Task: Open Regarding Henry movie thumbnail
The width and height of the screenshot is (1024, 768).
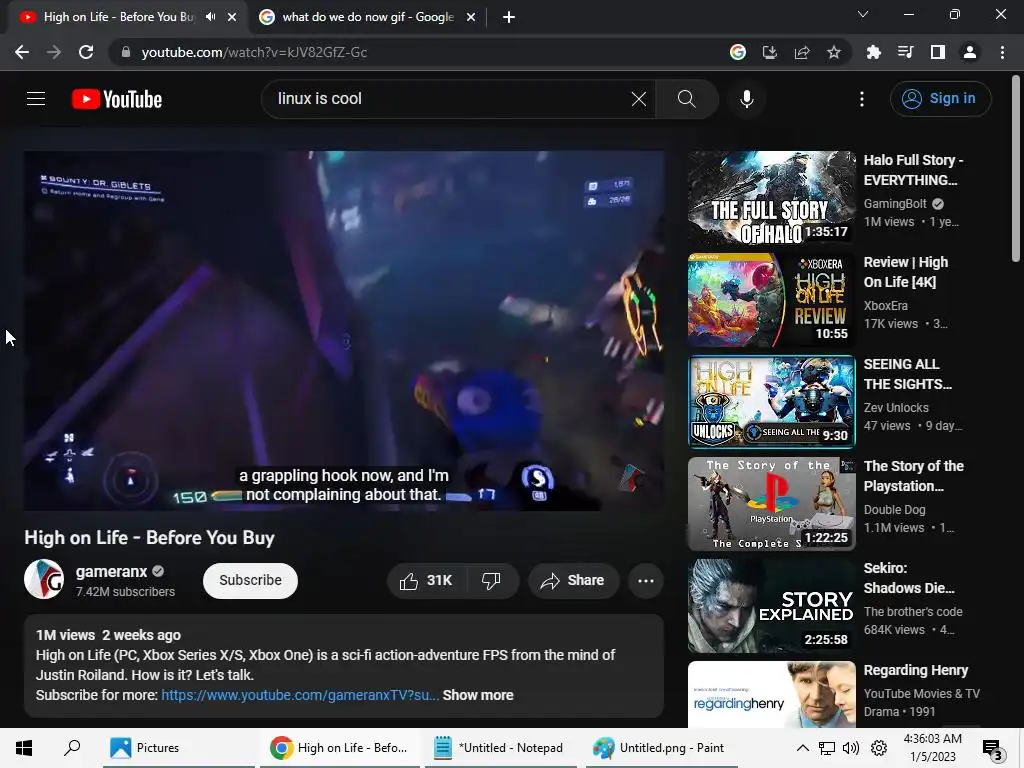Action: [x=771, y=694]
